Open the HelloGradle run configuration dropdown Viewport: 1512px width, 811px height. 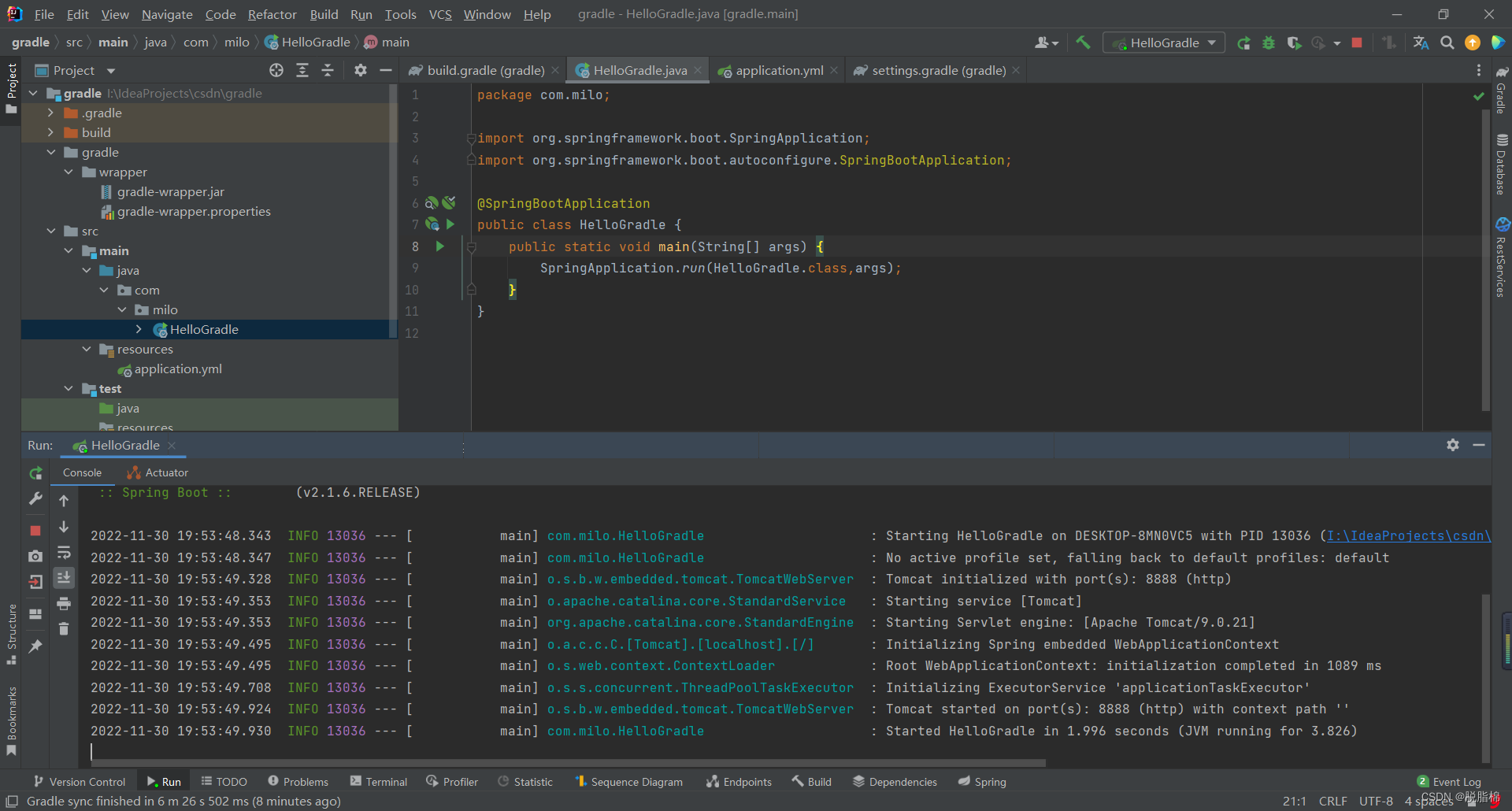pos(1163,42)
